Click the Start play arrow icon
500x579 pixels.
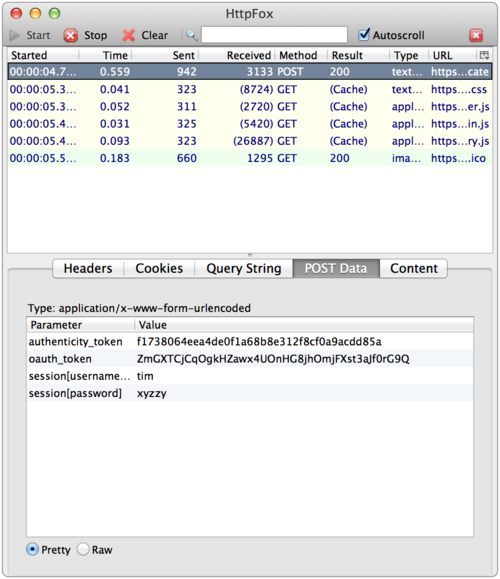pos(15,35)
